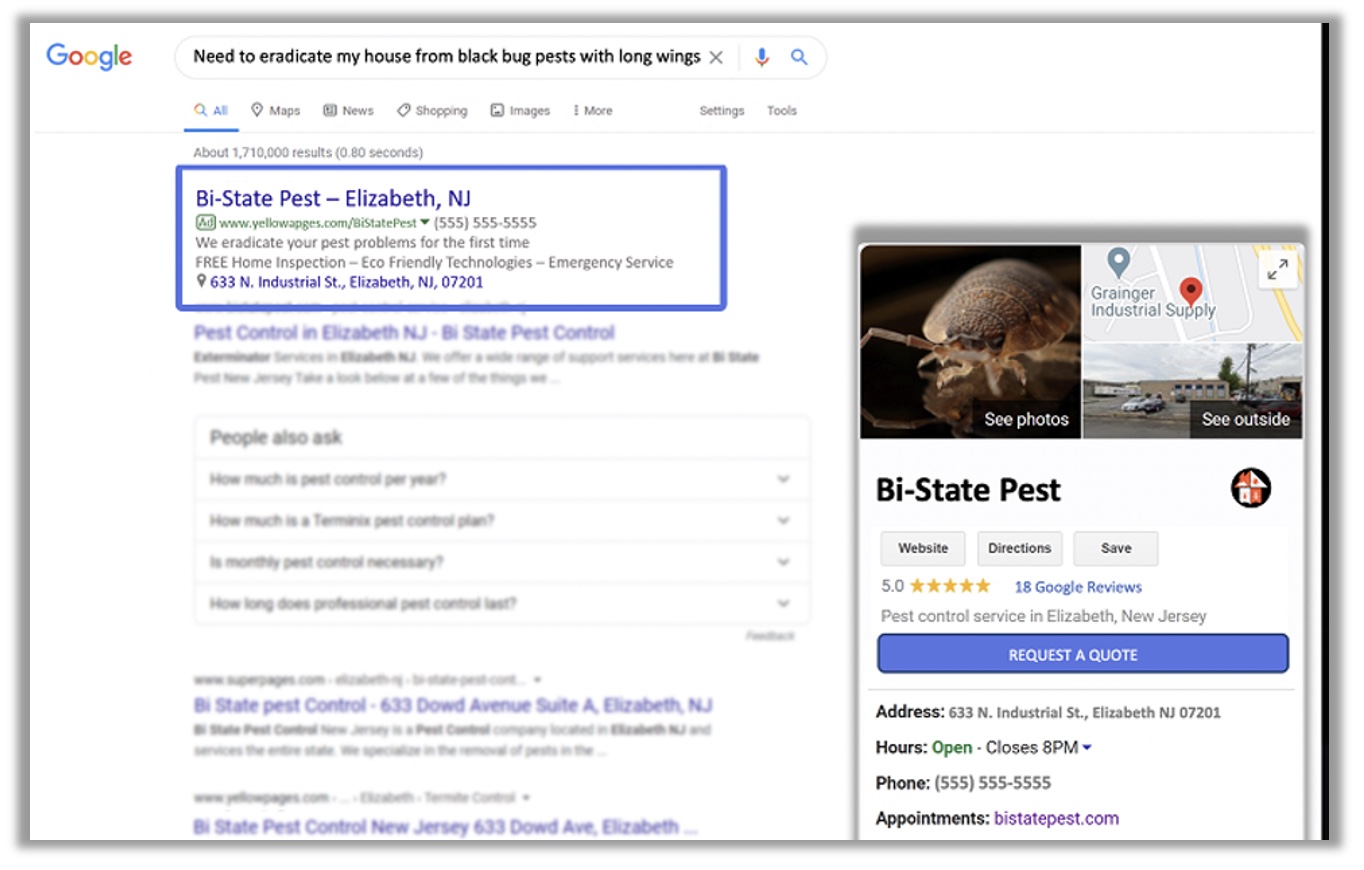Viewport: 1364px width, 870px height.
Task: Switch to the Images tab
Action: [520, 111]
